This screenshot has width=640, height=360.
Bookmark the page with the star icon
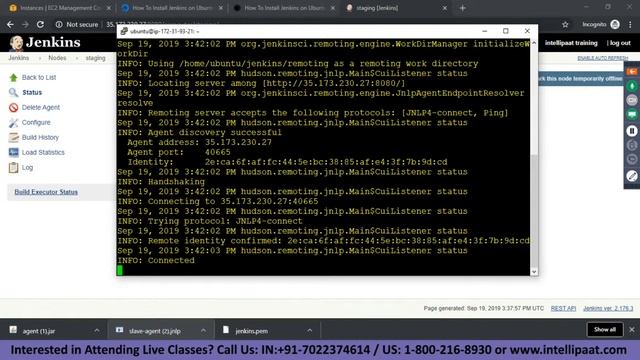(565, 25)
